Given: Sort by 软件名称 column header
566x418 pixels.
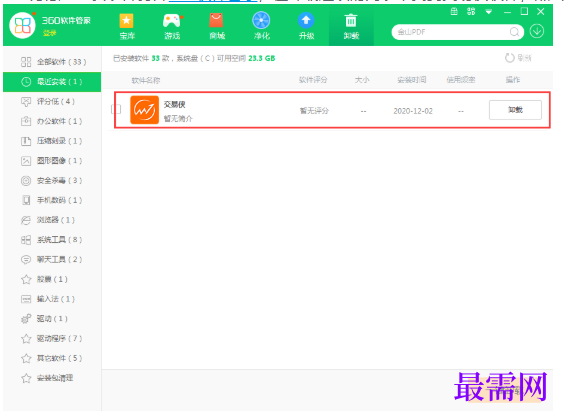Looking at the screenshot, I should coord(146,80).
